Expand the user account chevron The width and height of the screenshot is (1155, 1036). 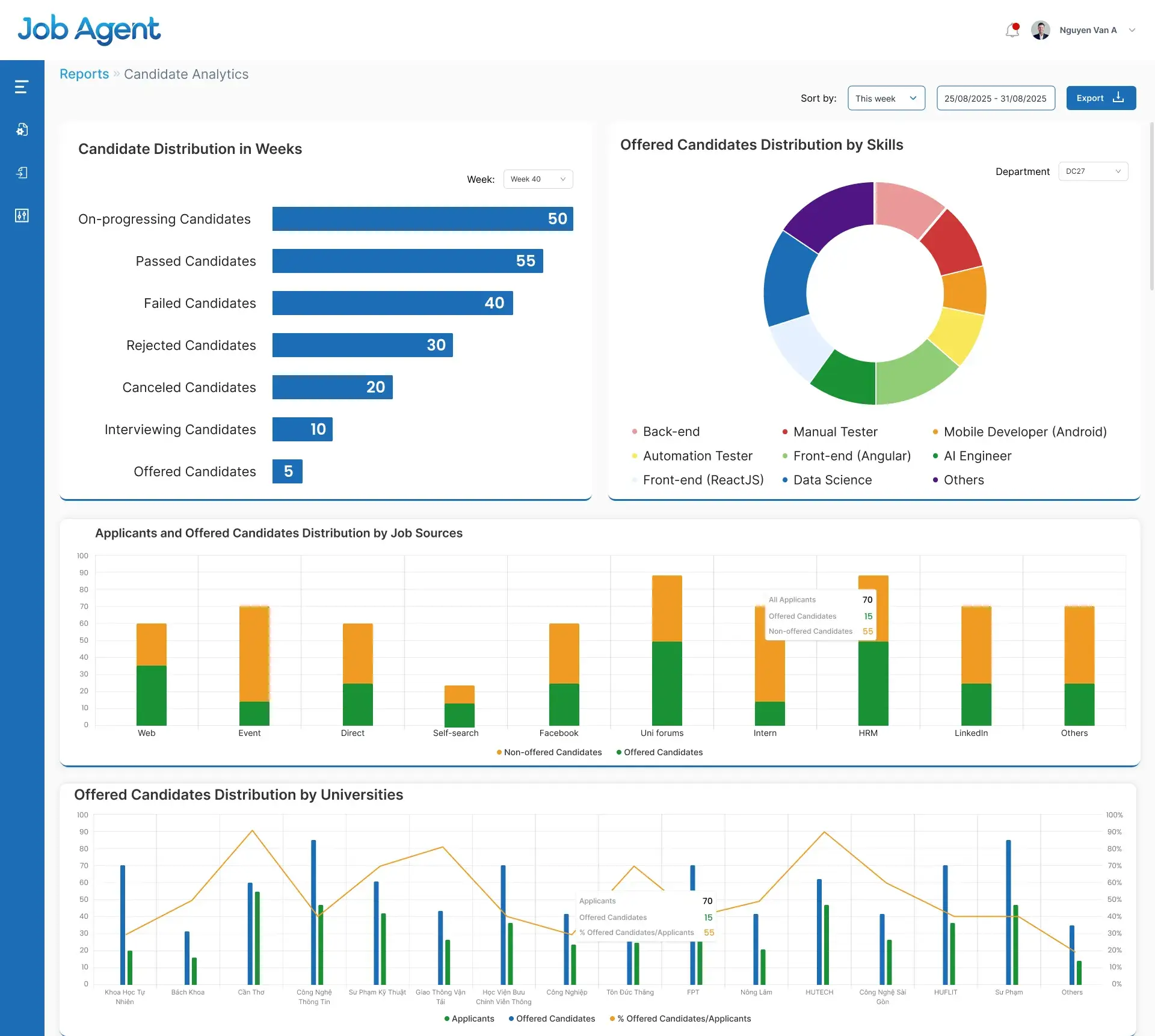[1132, 30]
